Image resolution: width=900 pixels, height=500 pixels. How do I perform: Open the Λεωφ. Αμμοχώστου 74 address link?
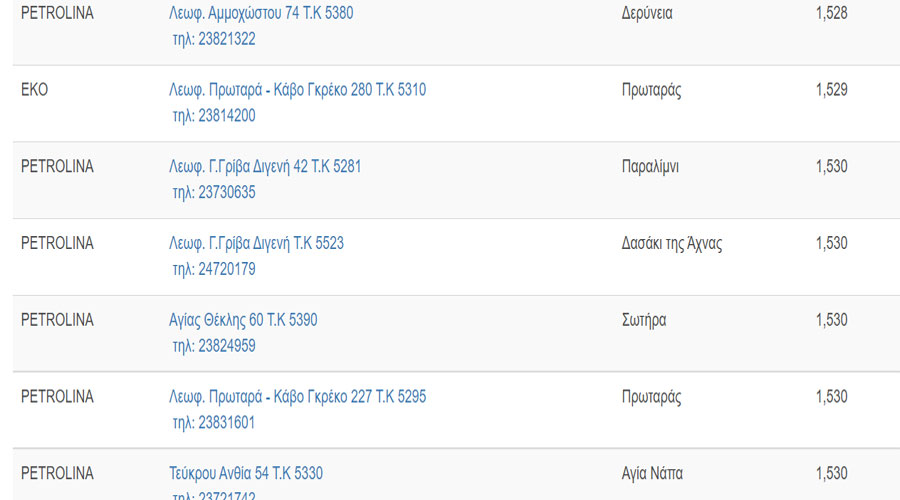click(261, 13)
